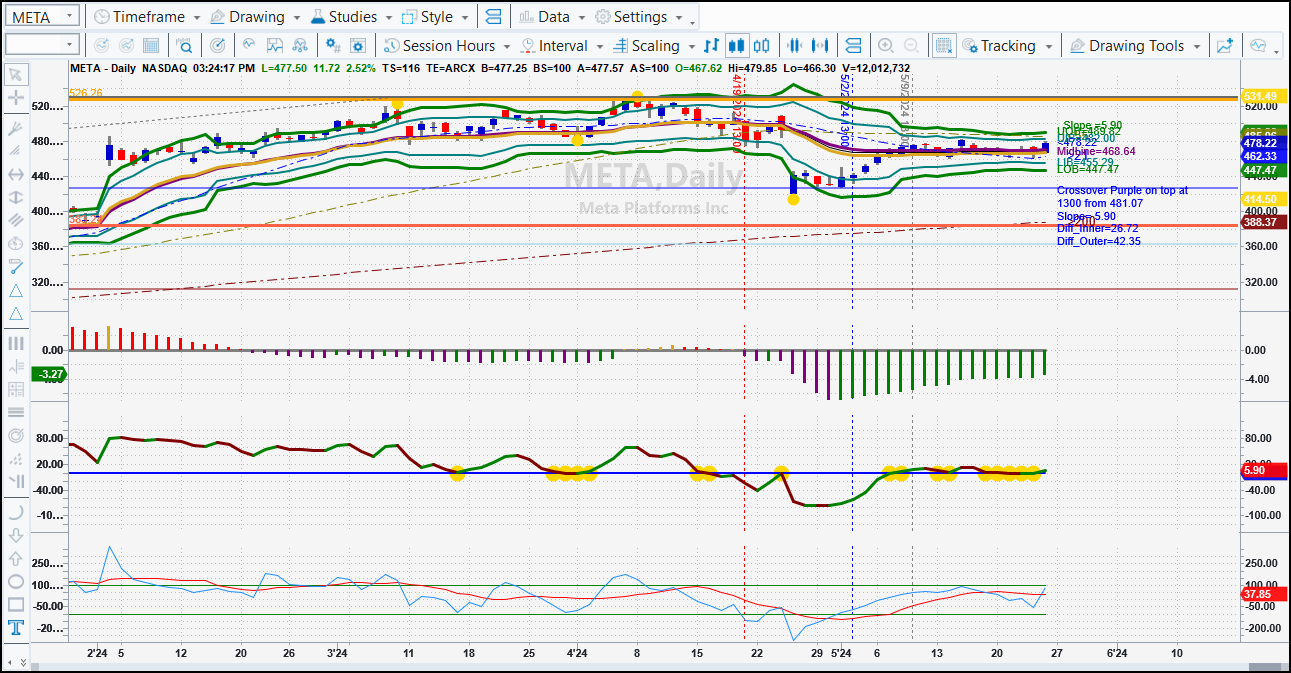
Task: Select the grid table drawing tool
Action: click(16, 389)
